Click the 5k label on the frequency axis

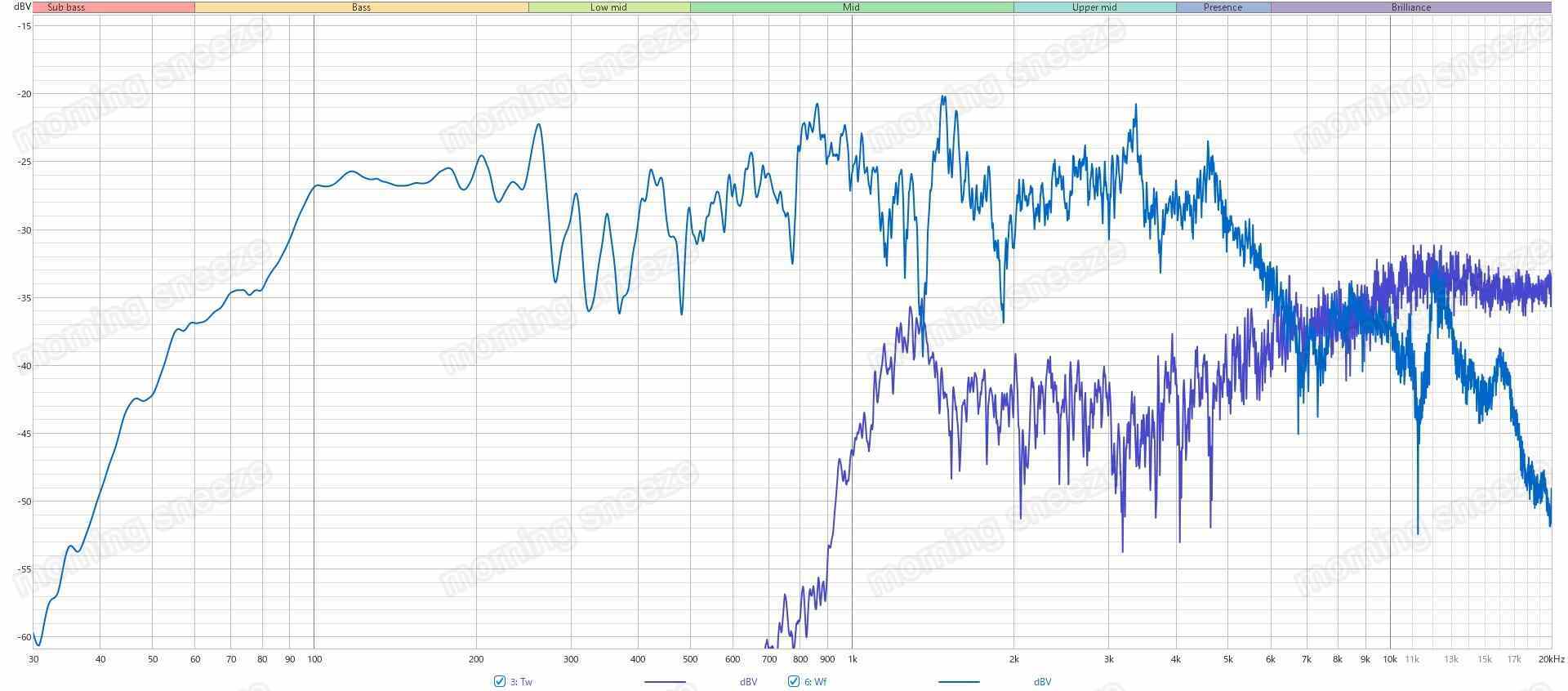click(x=1227, y=659)
